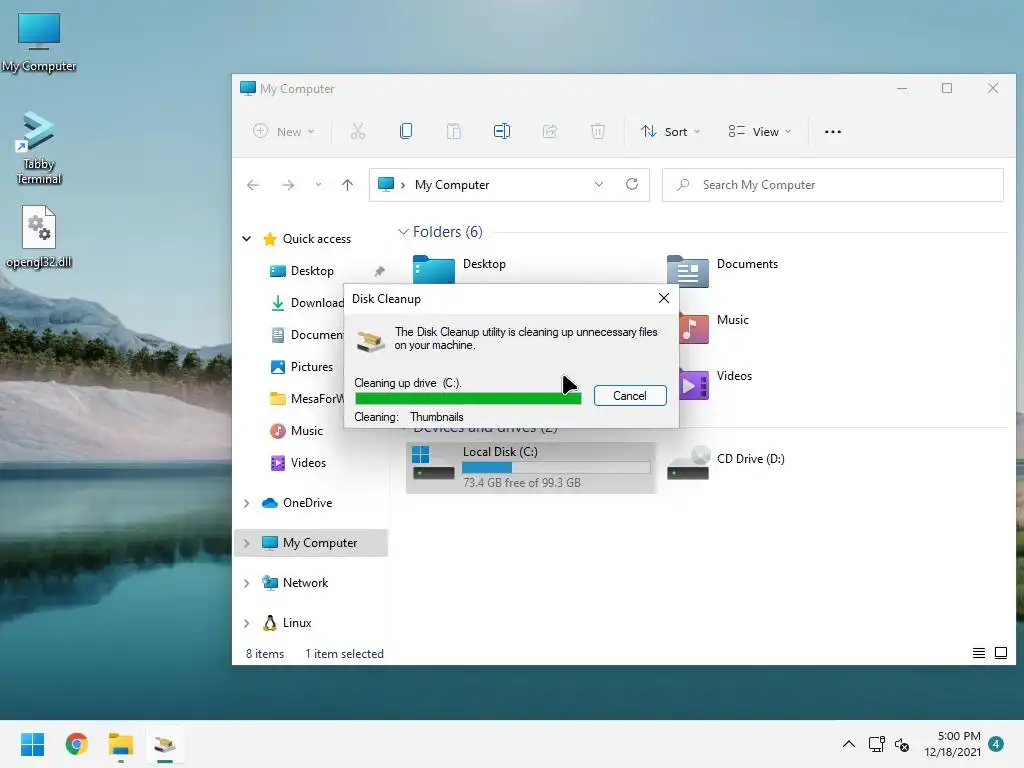This screenshot has height=768, width=1024.
Task: Open the clock and date panel
Action: [952, 744]
